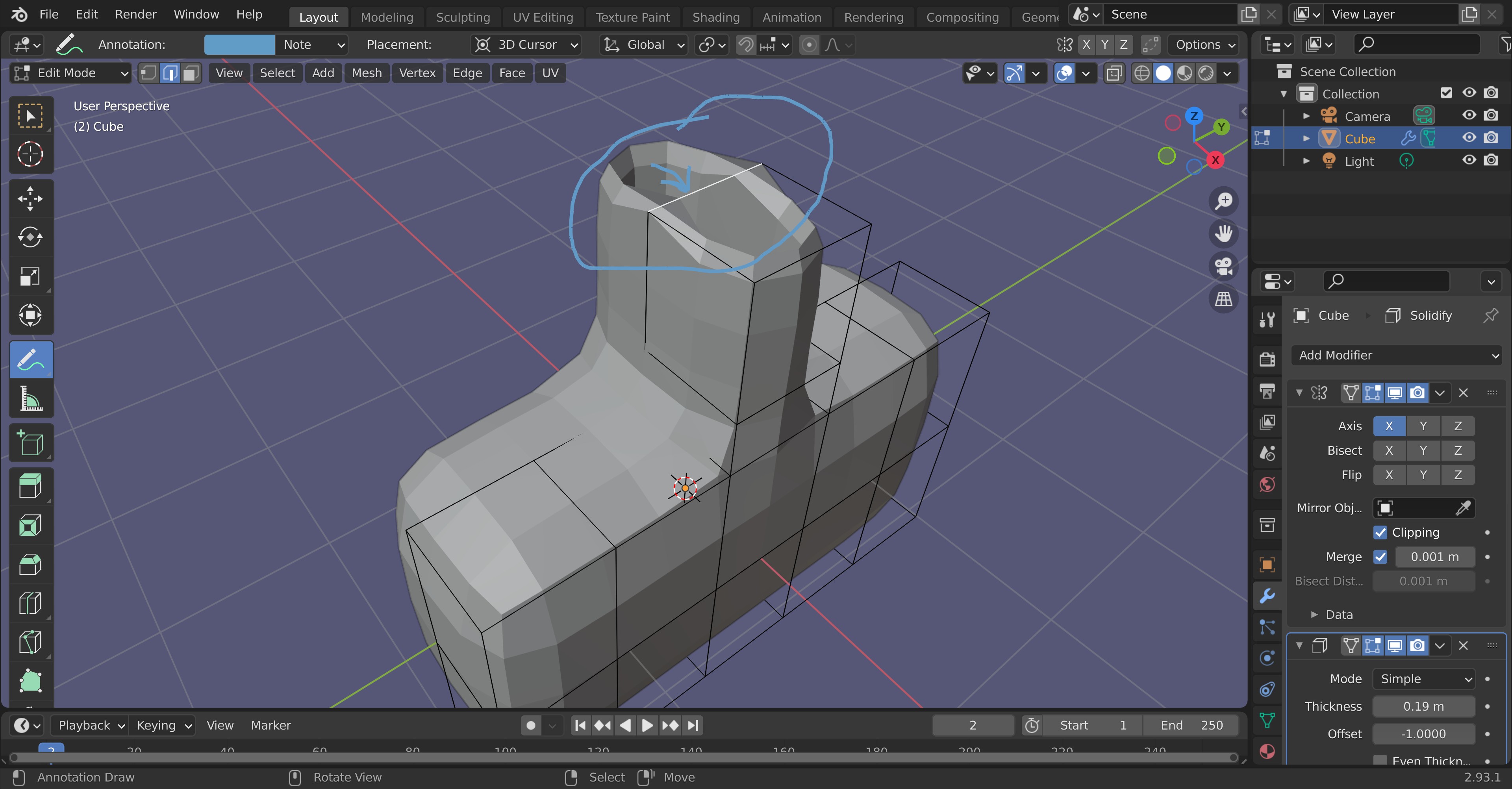
Task: Toggle X-ray view
Action: [x=1114, y=73]
